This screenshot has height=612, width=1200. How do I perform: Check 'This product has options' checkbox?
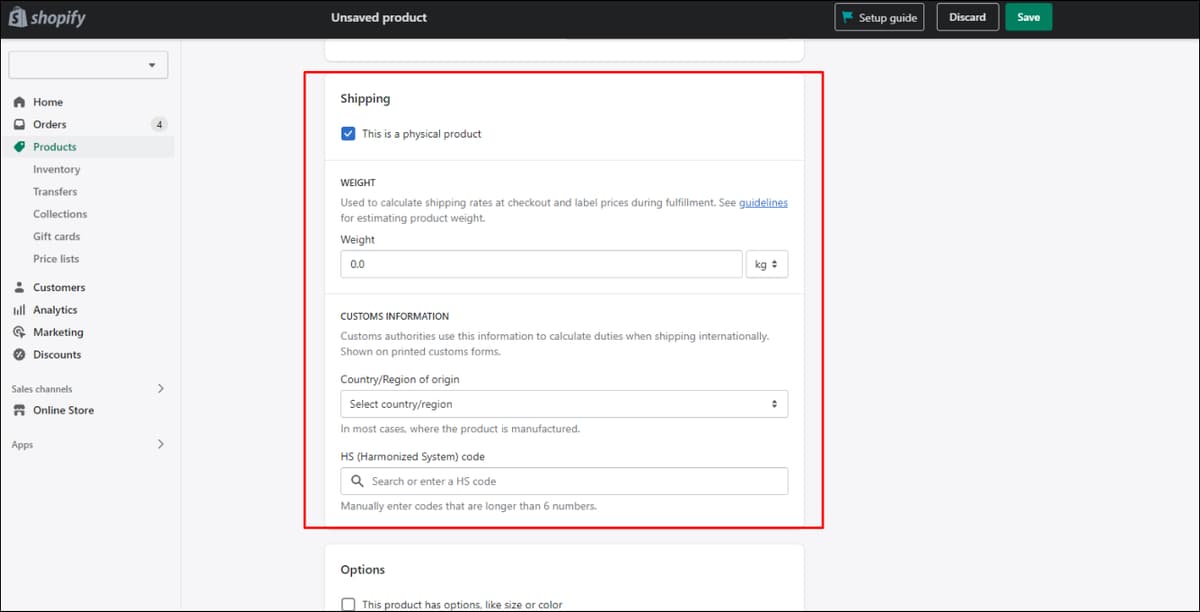pyautogui.click(x=348, y=604)
